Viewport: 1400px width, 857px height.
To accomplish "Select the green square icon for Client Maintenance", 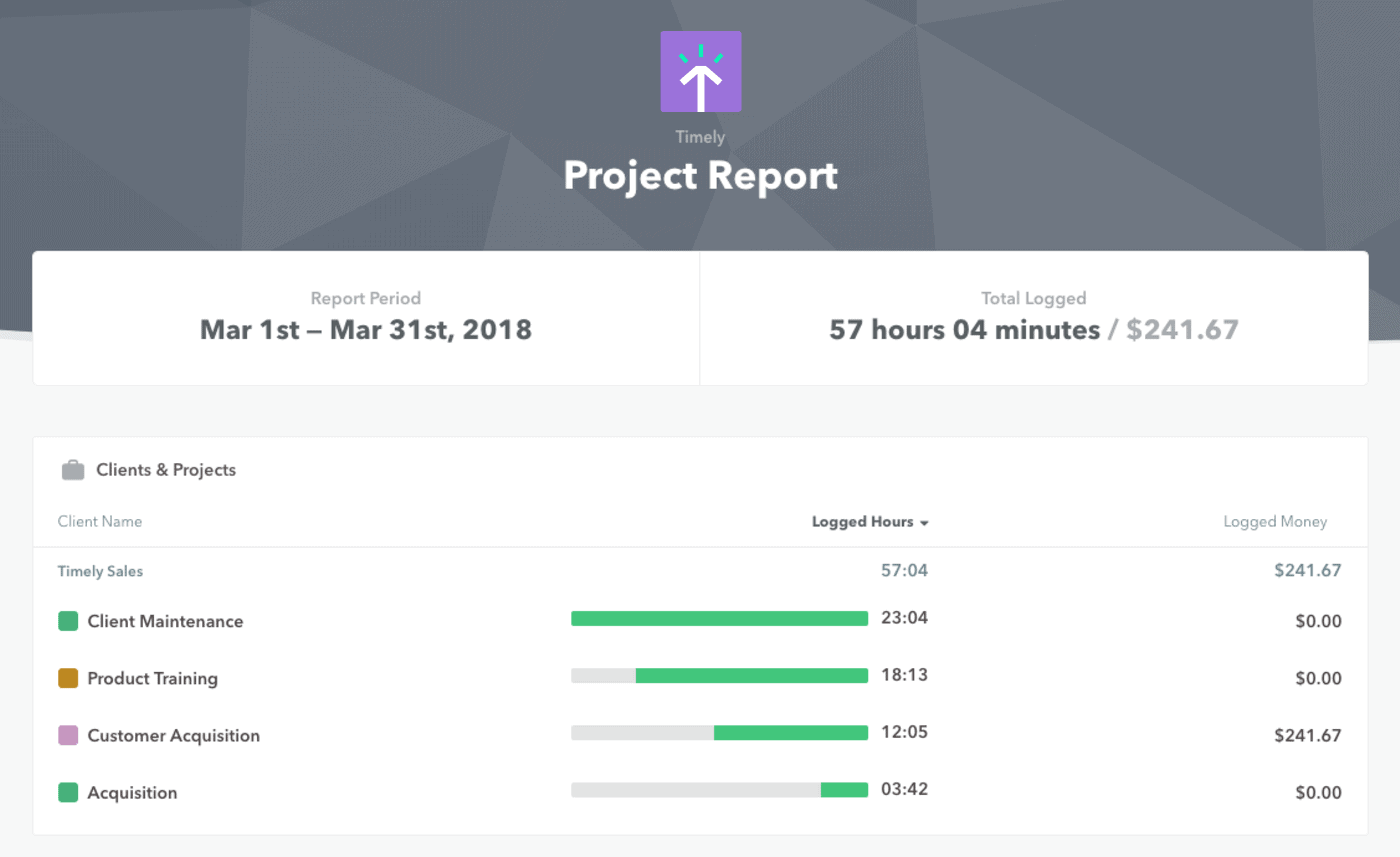I will pos(66,620).
